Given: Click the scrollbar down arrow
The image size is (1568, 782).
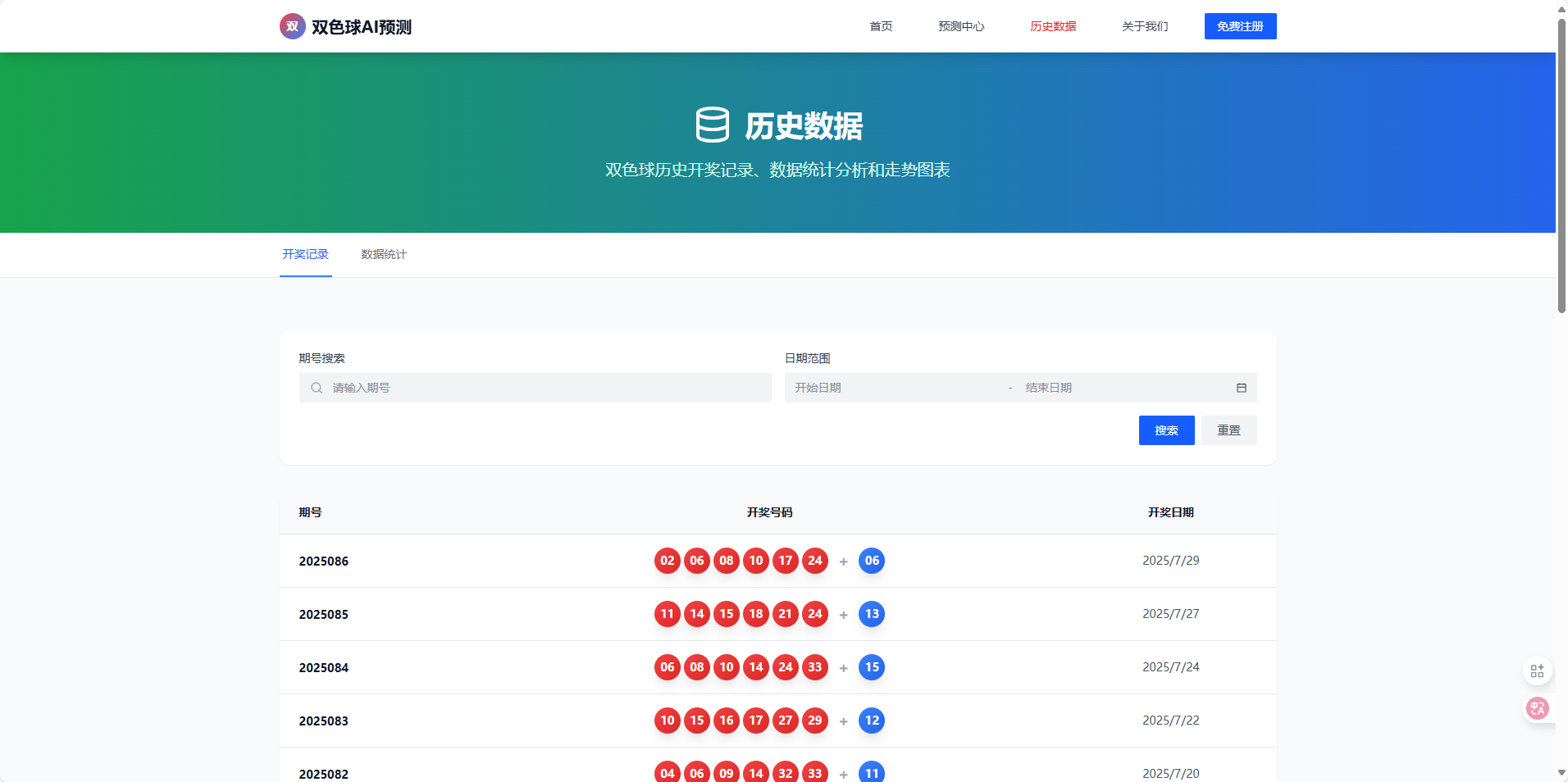Looking at the screenshot, I should 1561,771.
